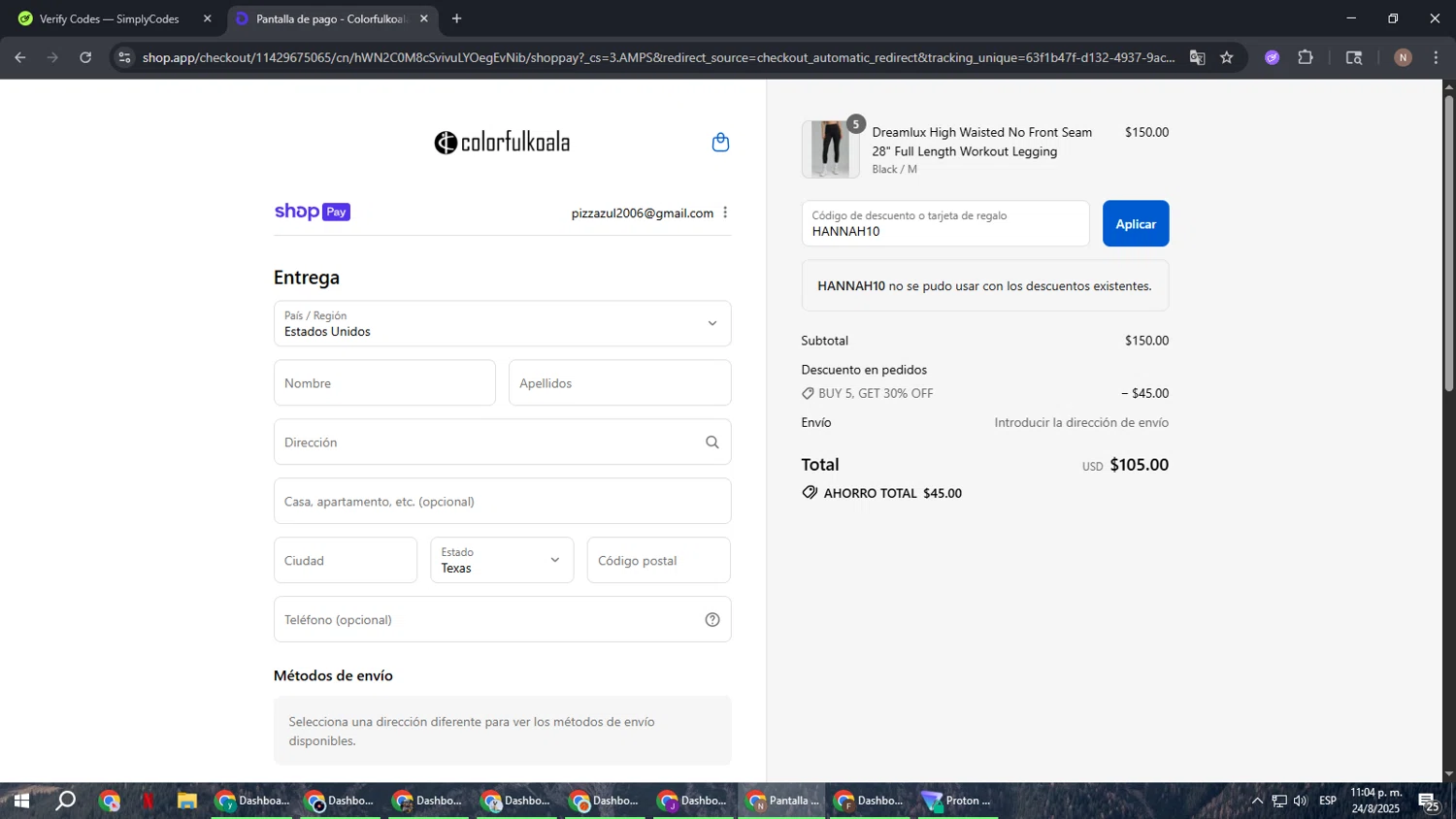Close the Pantalla de pago tab

pos(424,18)
